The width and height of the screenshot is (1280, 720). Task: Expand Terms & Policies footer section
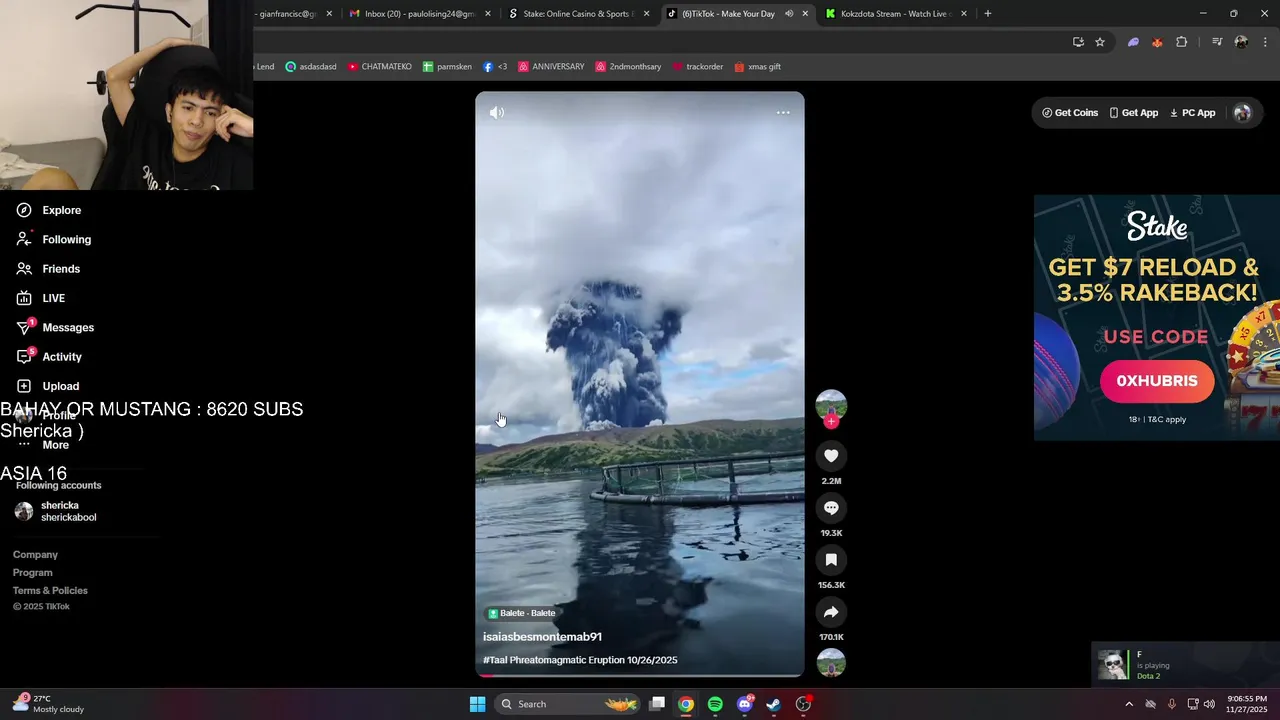point(50,591)
